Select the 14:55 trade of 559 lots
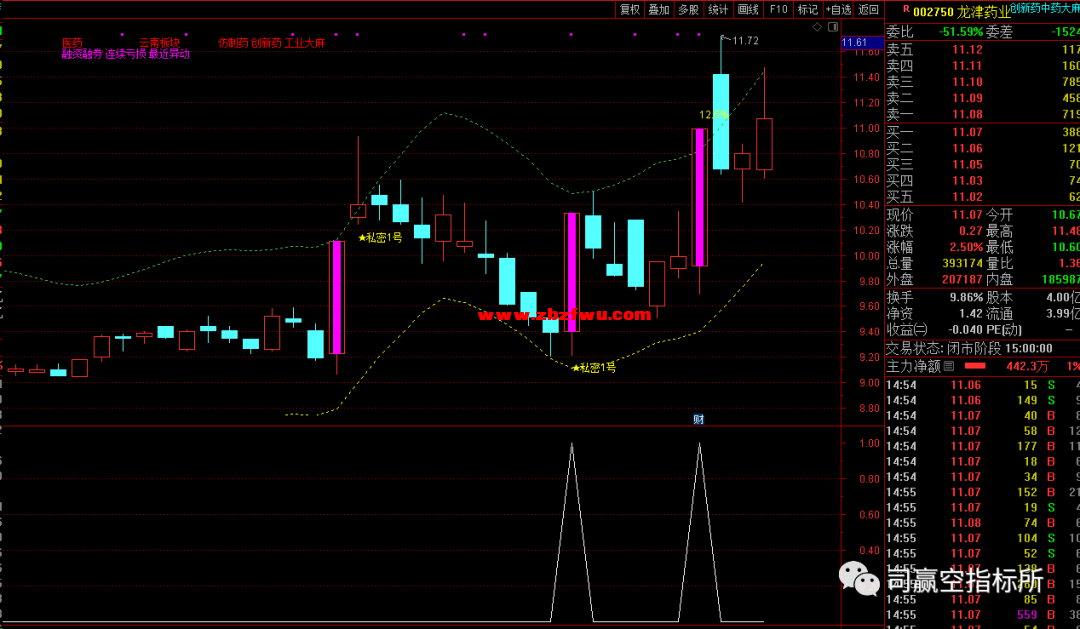 [982, 615]
